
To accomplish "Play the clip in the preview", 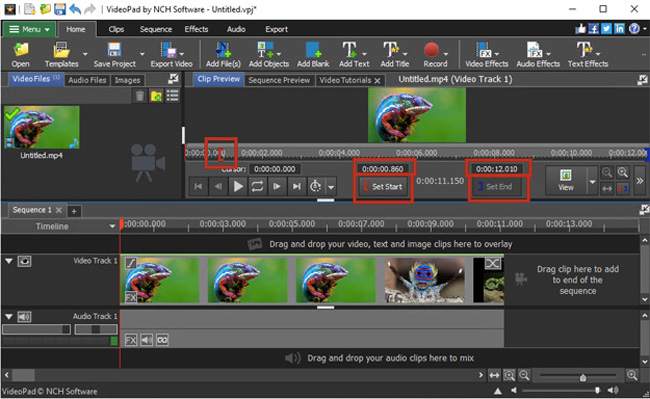I will 238,186.
